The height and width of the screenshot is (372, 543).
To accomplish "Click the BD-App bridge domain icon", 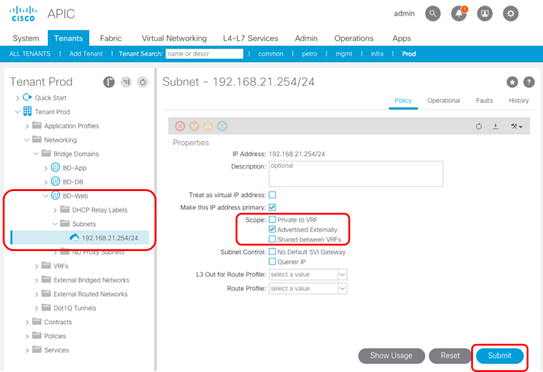I will [55, 168].
